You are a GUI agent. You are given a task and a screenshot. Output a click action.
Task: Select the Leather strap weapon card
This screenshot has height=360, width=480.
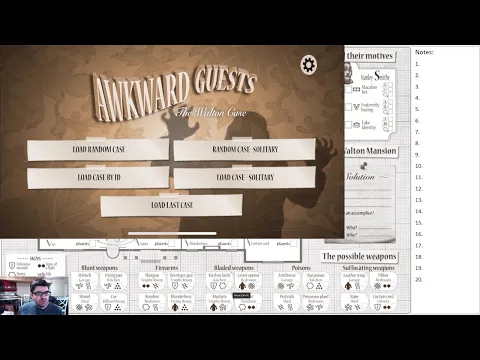point(354,281)
